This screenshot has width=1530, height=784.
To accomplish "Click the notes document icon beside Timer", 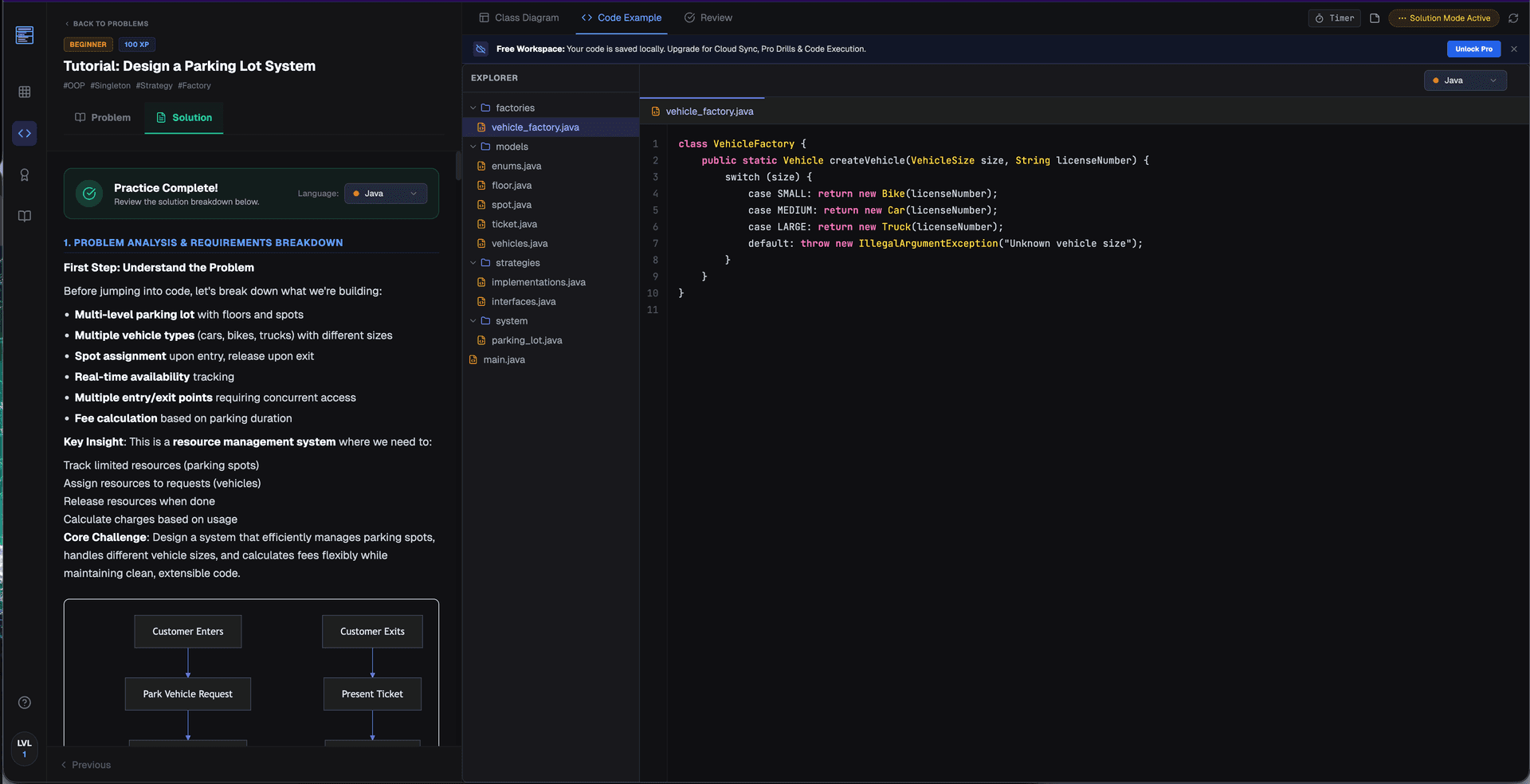I will coord(1375,18).
